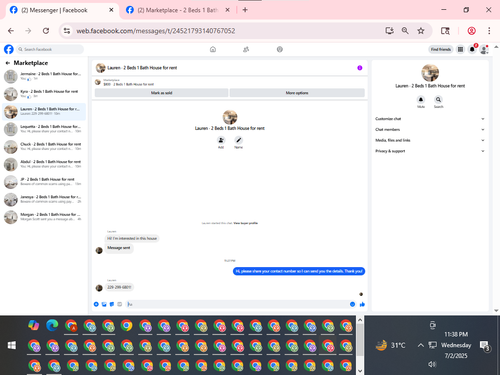Open JP conversation

point(44,182)
